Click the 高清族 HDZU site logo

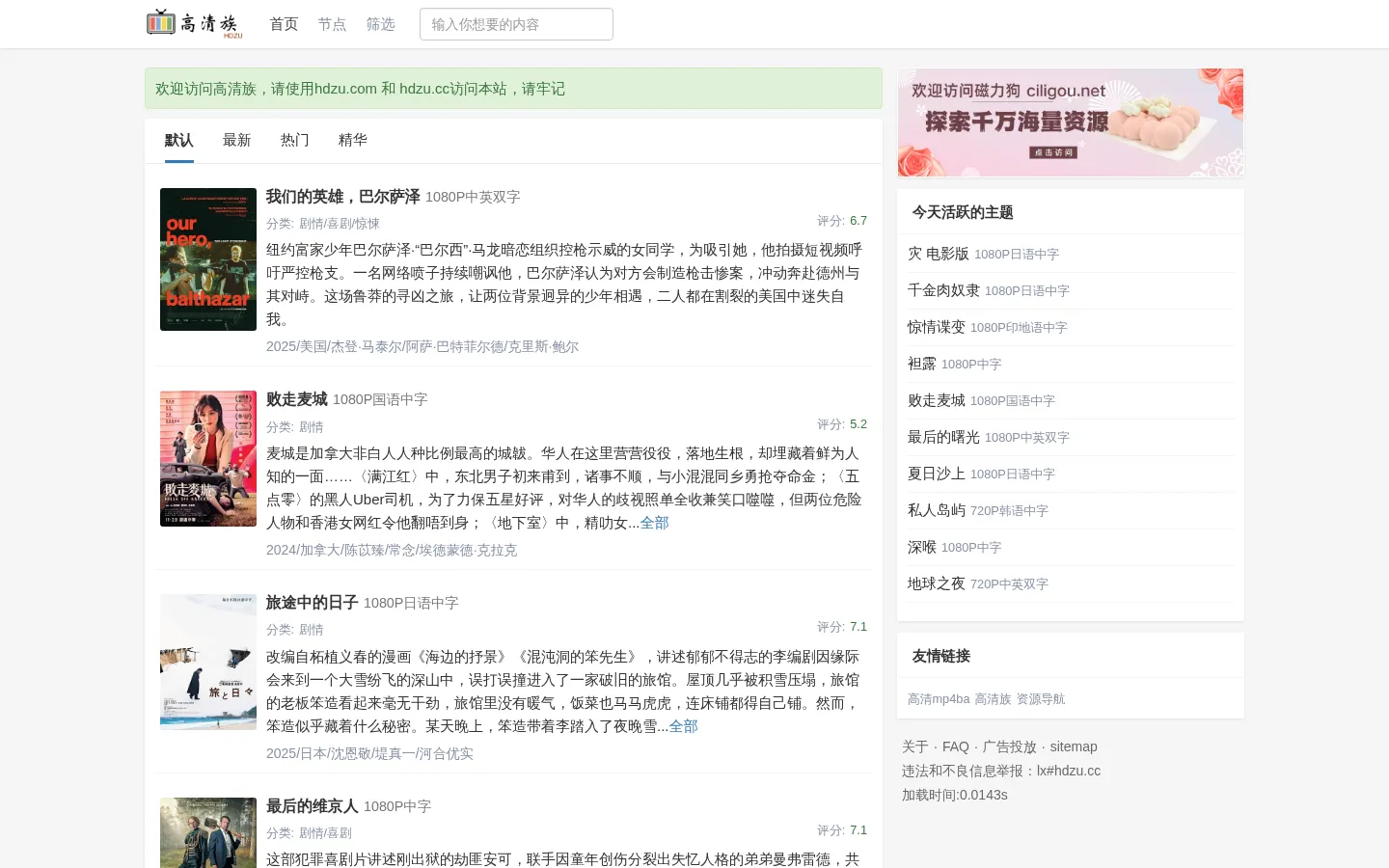[x=194, y=24]
